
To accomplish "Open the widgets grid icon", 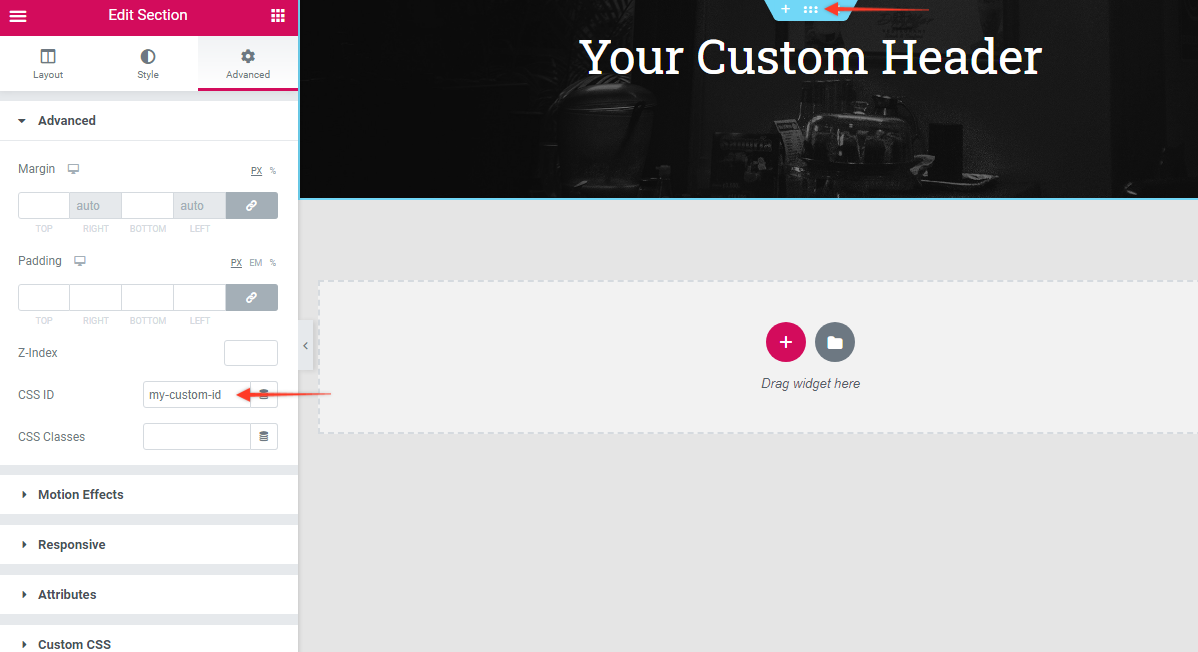I will (278, 15).
